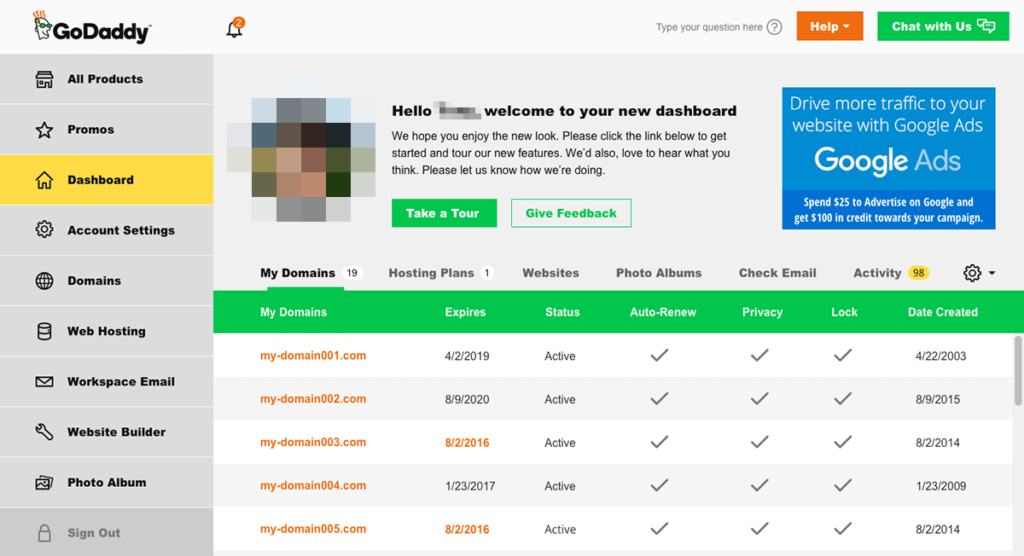Viewport: 1024px width, 556px height.
Task: Click the Take a Tour button
Action: pos(444,213)
